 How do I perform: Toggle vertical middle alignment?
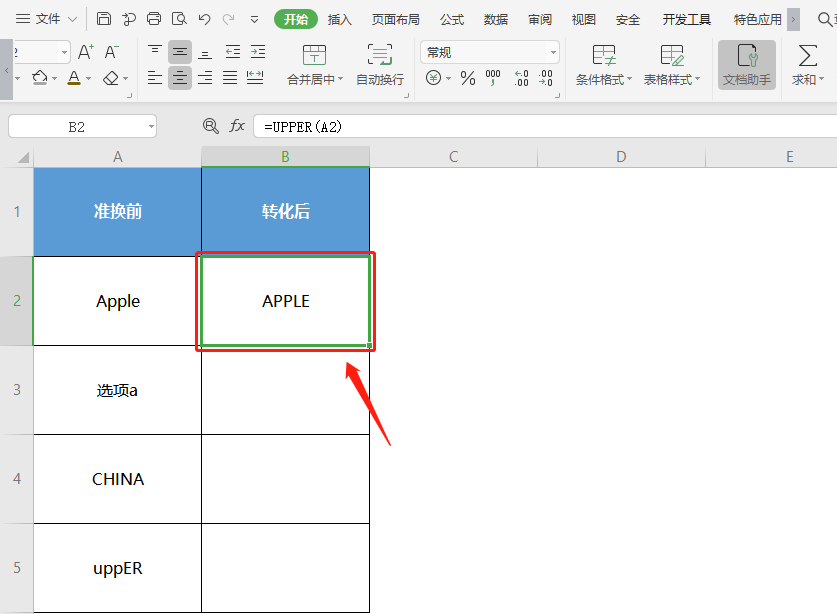pyautogui.click(x=180, y=52)
